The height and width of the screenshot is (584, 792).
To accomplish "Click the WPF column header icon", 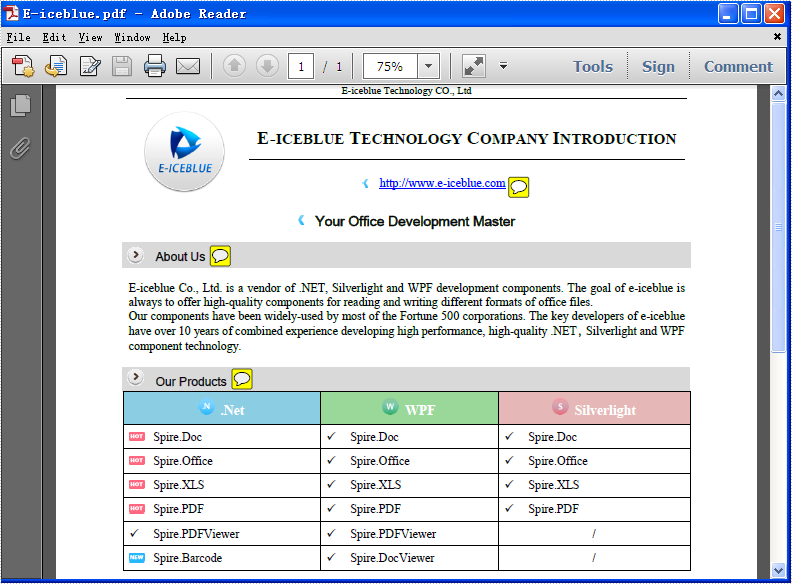I will (390, 407).
